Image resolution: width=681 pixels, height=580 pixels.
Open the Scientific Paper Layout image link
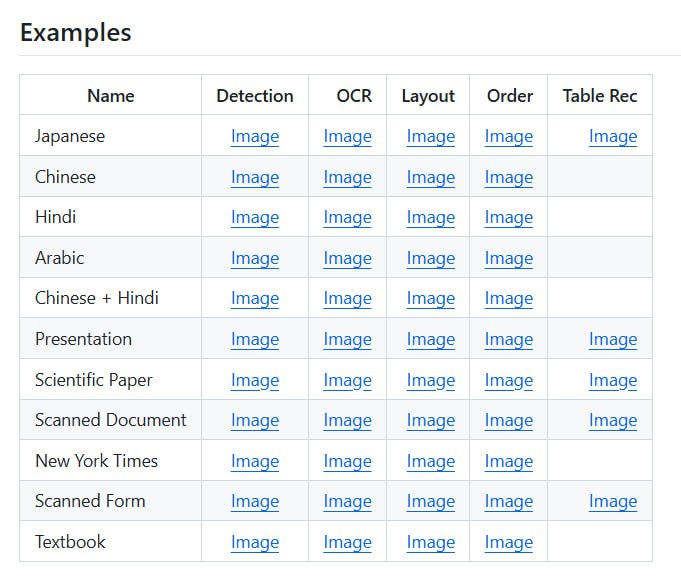(x=430, y=380)
